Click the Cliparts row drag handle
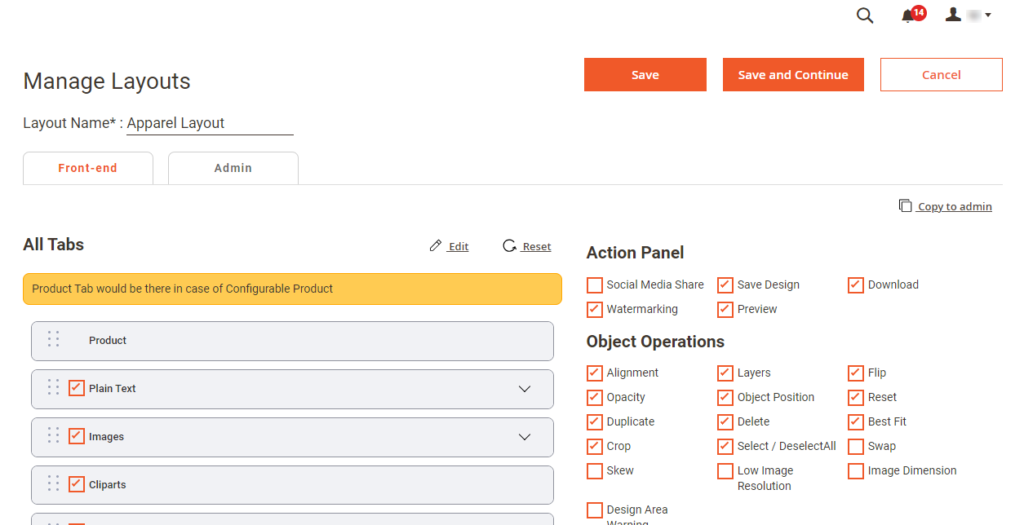The height and width of the screenshot is (525, 1024). tap(54, 484)
